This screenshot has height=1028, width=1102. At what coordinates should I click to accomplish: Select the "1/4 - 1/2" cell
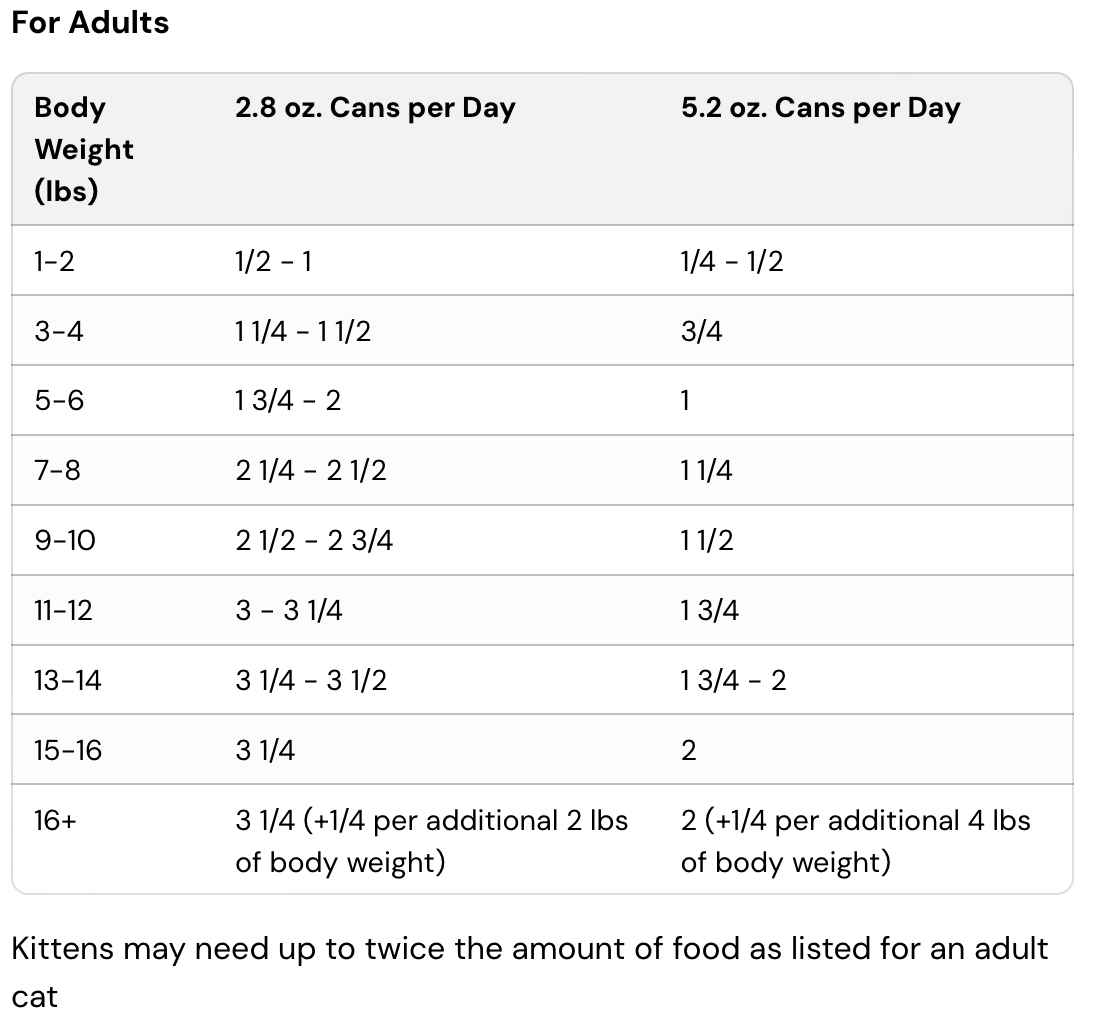point(732,261)
